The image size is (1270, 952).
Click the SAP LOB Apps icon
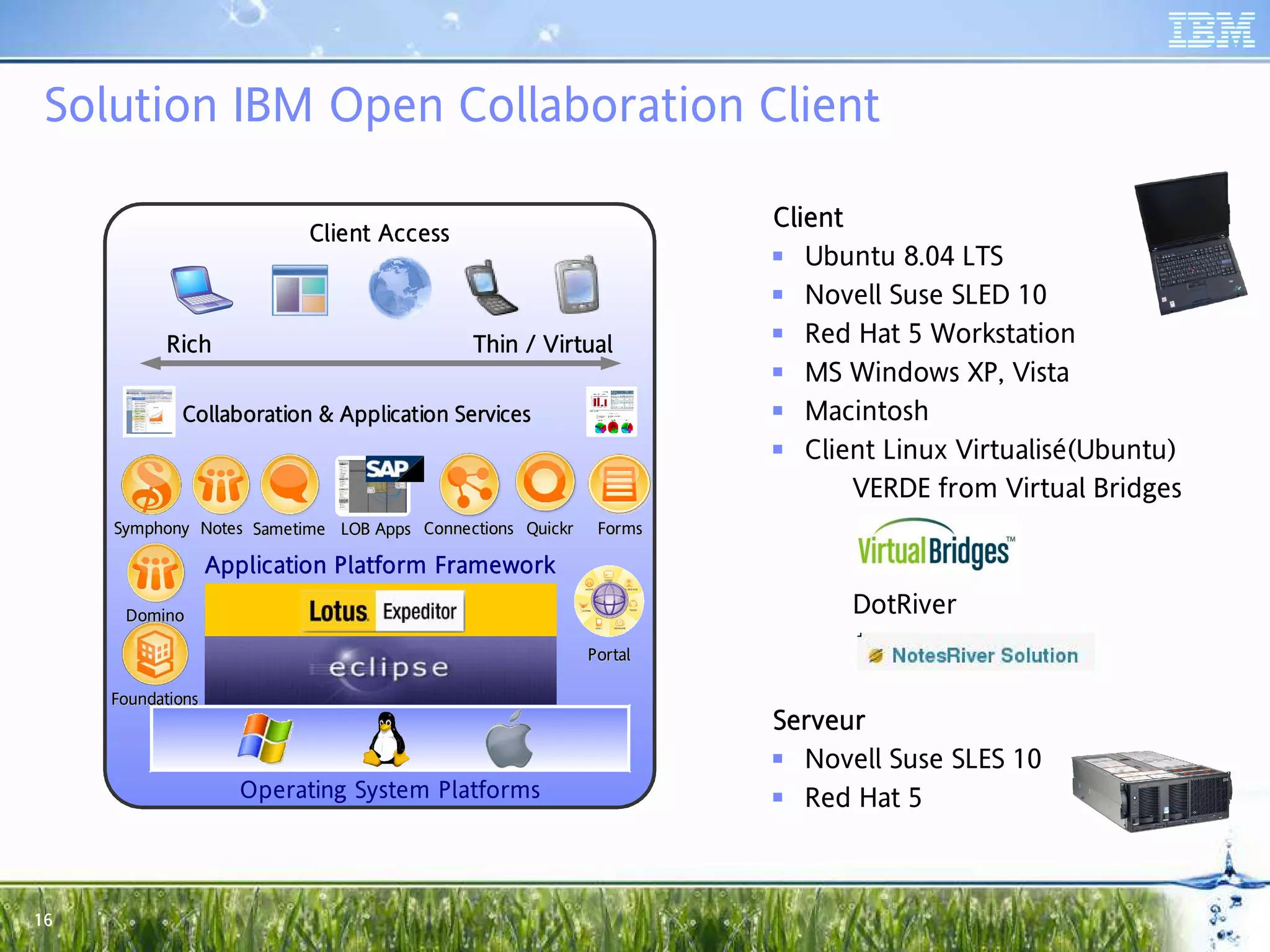pos(379,486)
